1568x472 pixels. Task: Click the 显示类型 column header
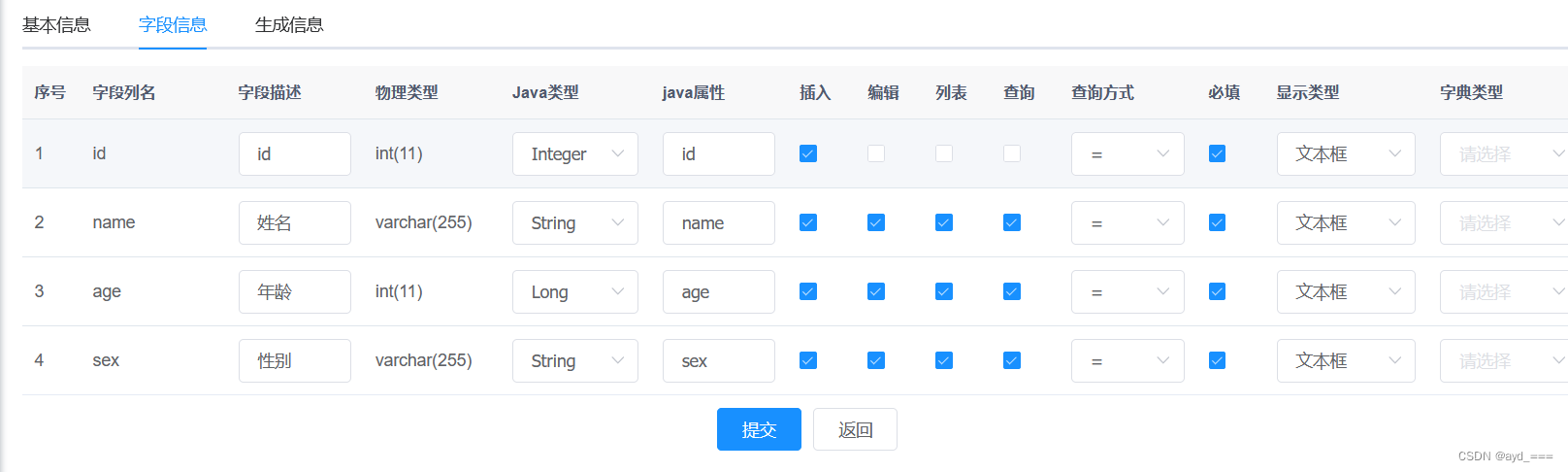1308,92
